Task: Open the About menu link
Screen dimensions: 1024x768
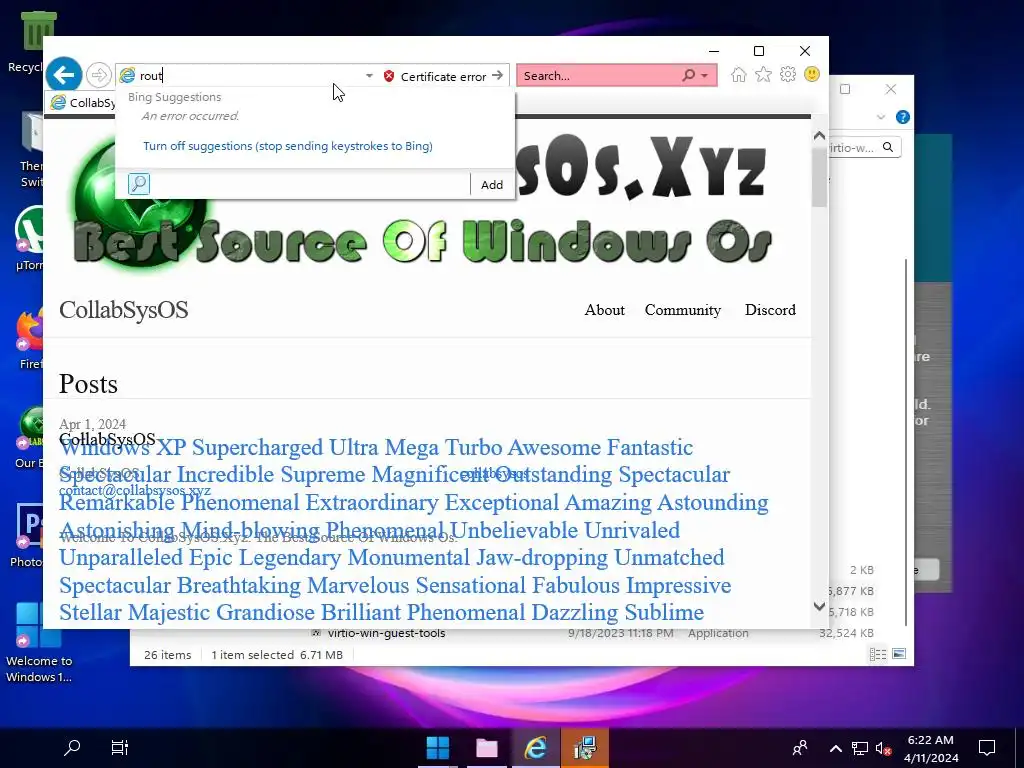Action: [x=604, y=310]
